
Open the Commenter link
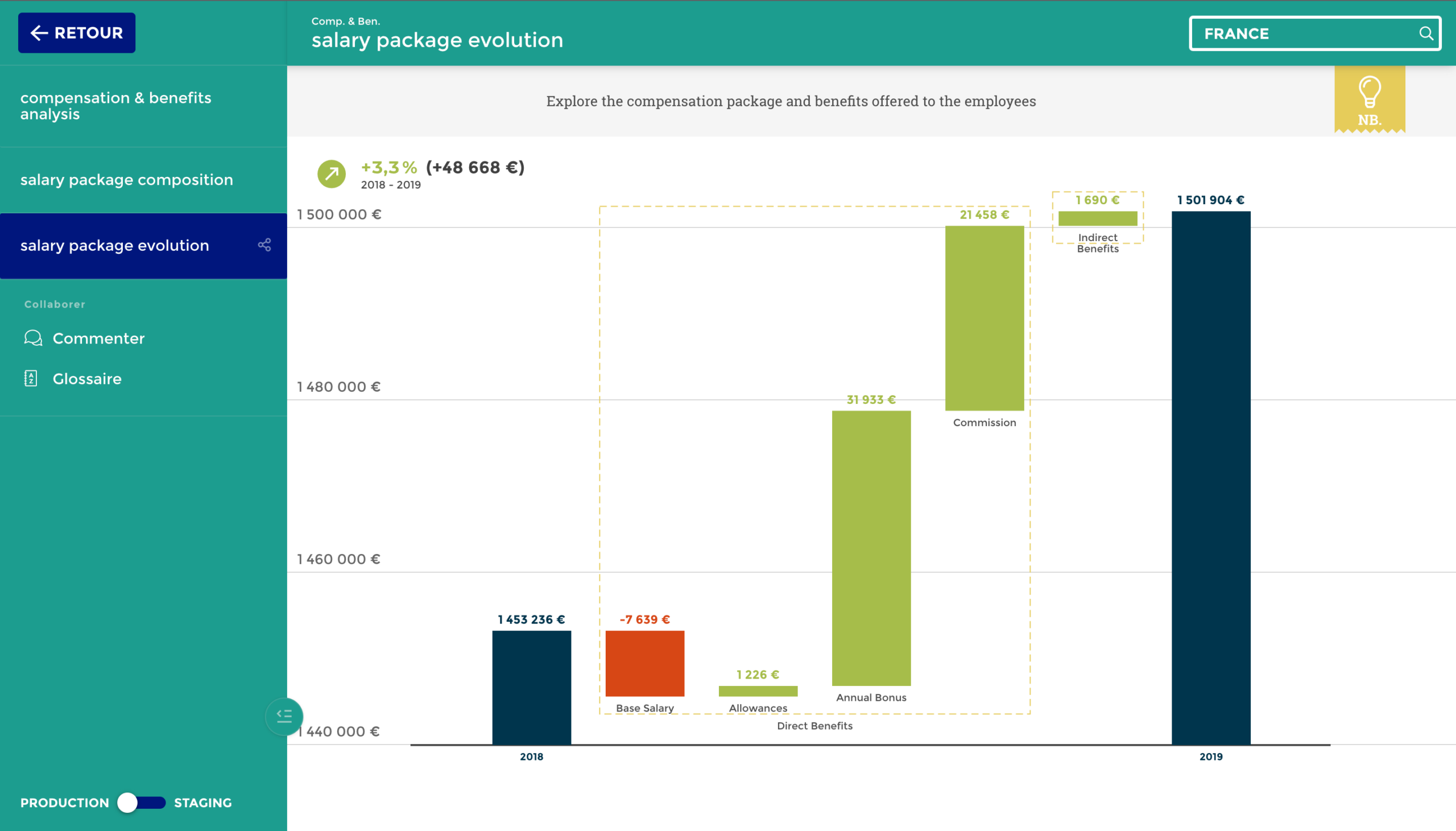[x=98, y=338]
